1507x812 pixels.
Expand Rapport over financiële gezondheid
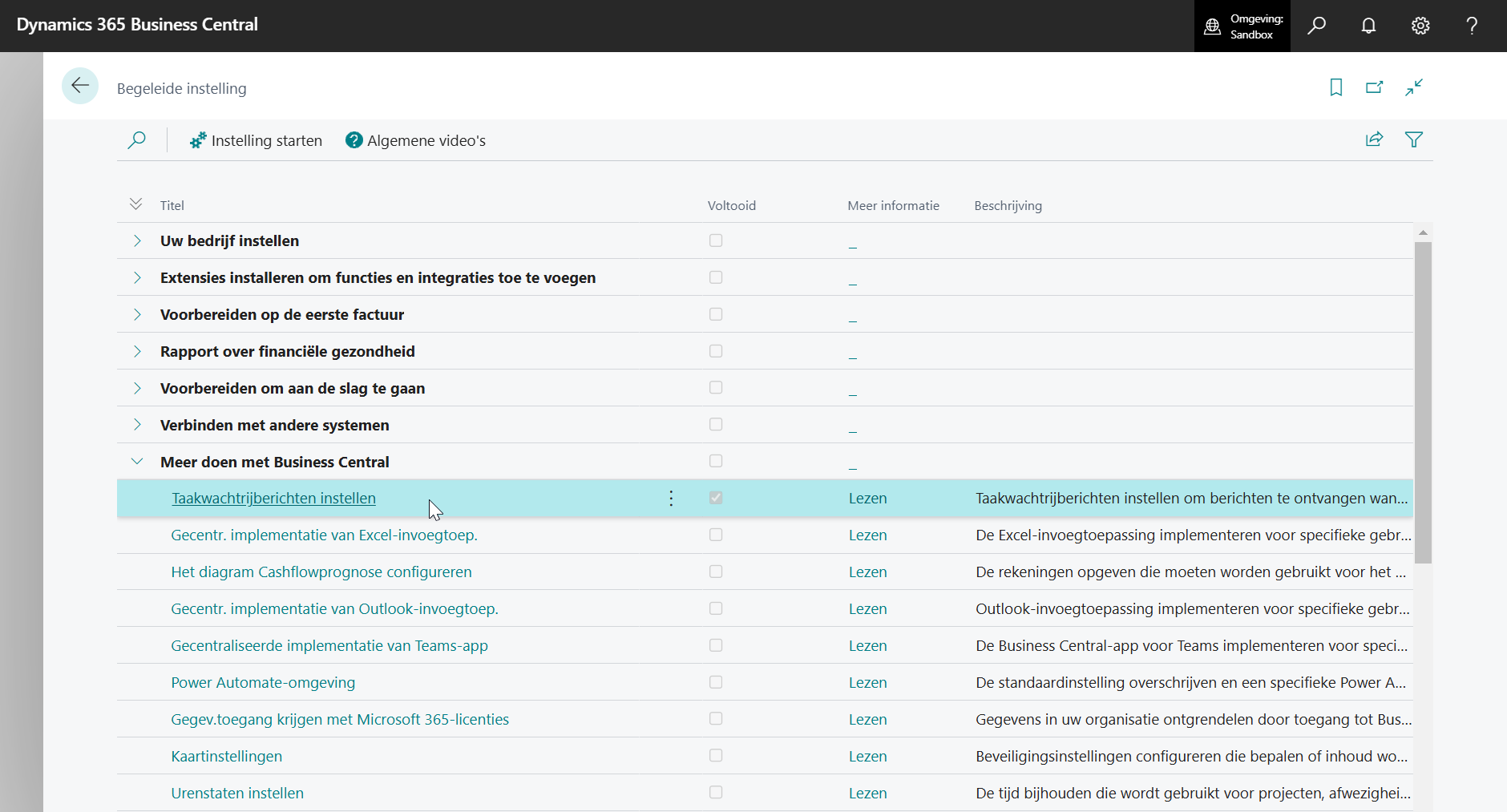coord(137,351)
